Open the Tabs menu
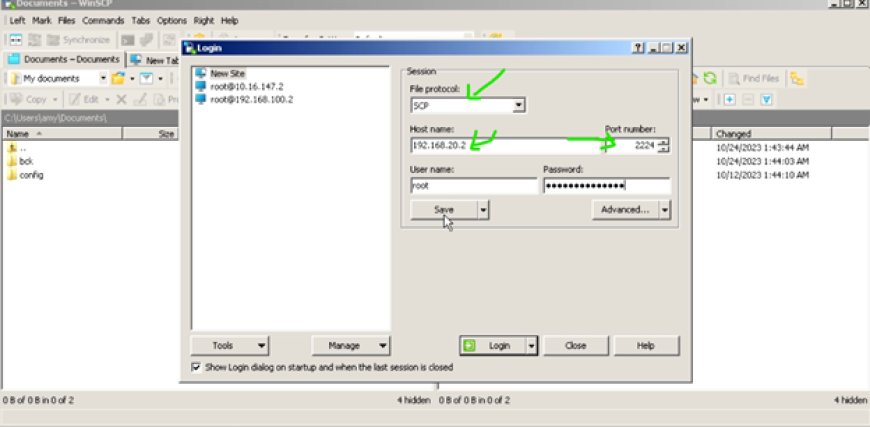870x427 pixels. pyautogui.click(x=140, y=21)
